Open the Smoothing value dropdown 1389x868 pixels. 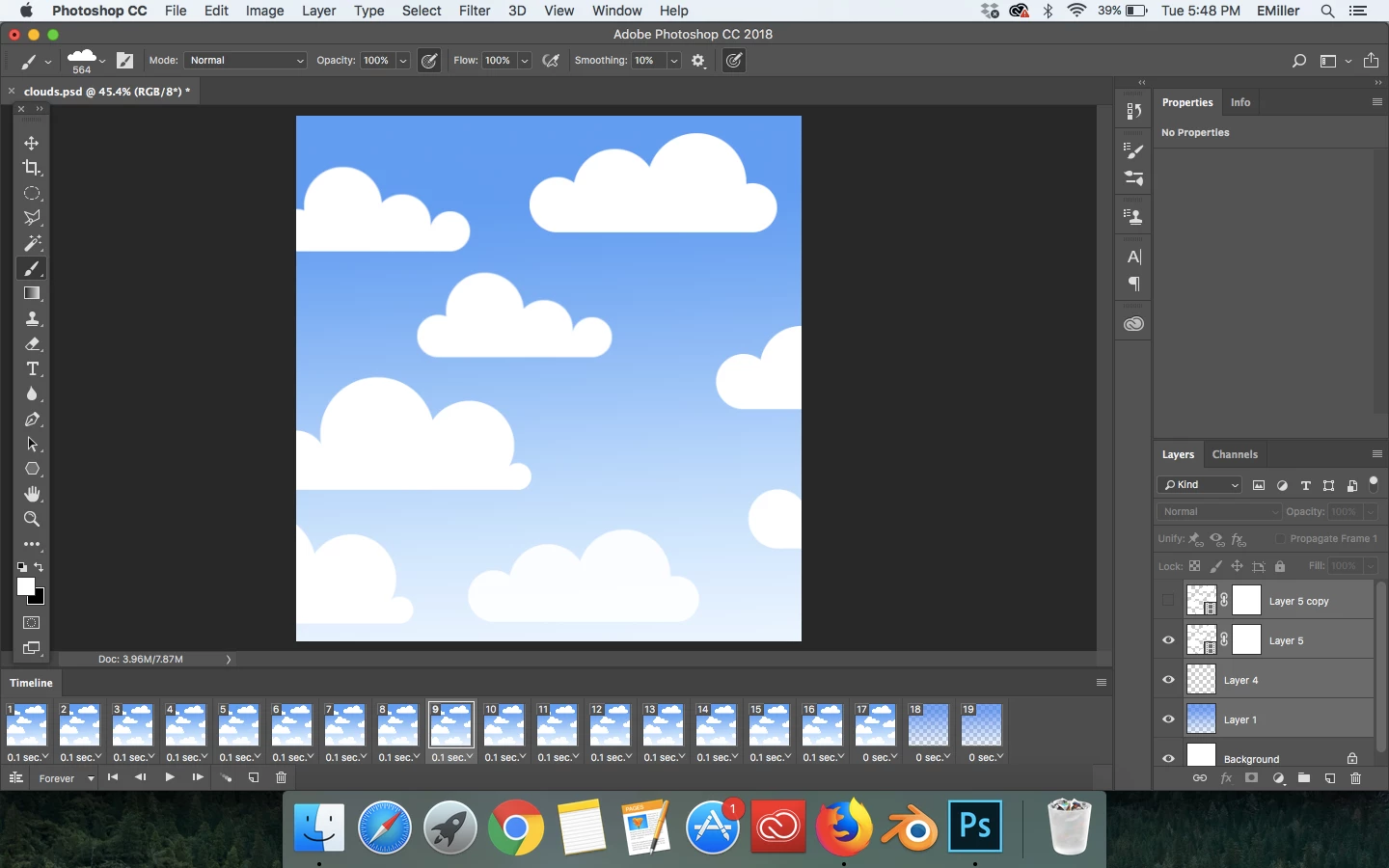pos(673,61)
